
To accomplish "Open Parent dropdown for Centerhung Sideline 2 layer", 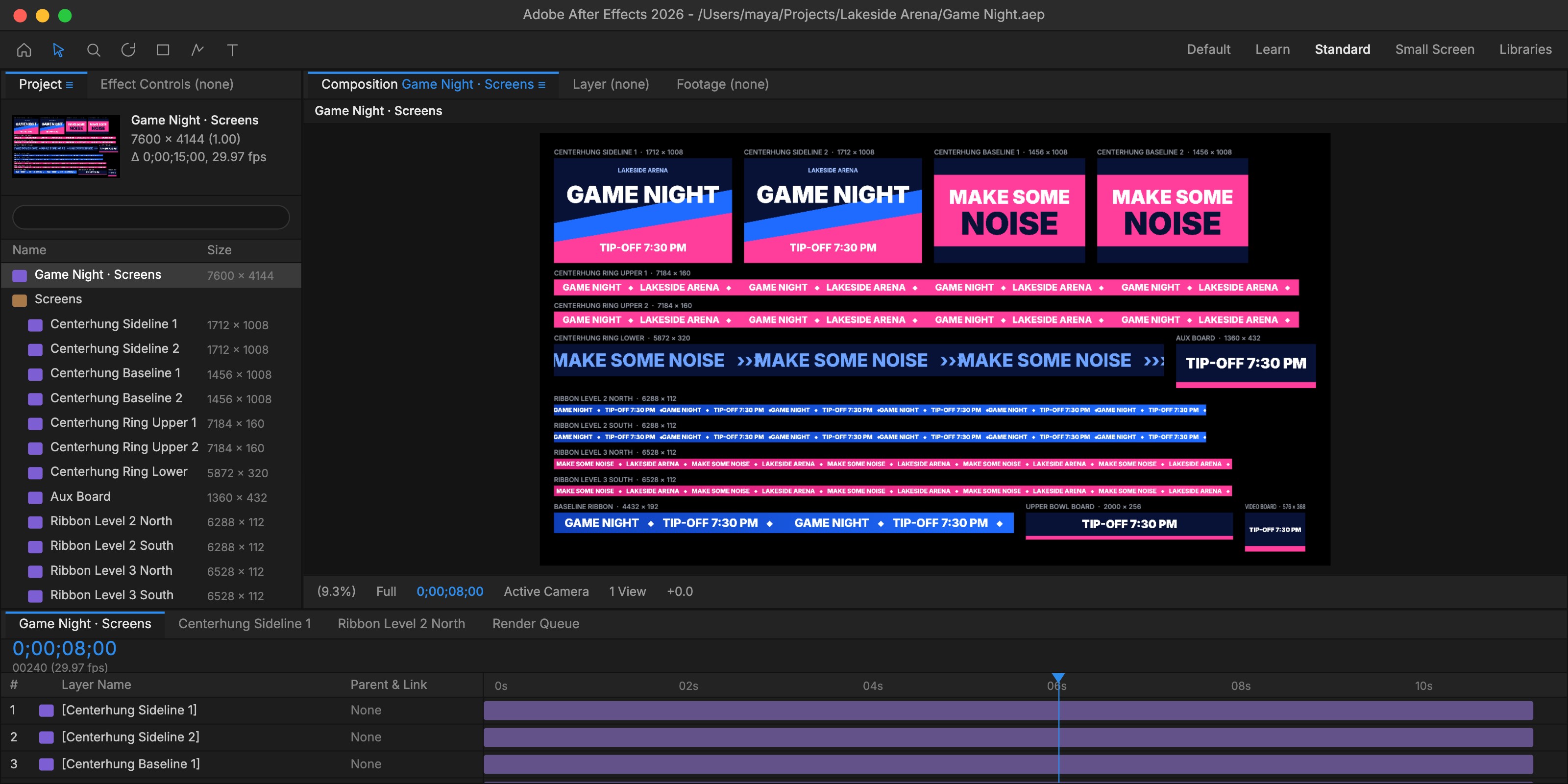I will pyautogui.click(x=366, y=736).
